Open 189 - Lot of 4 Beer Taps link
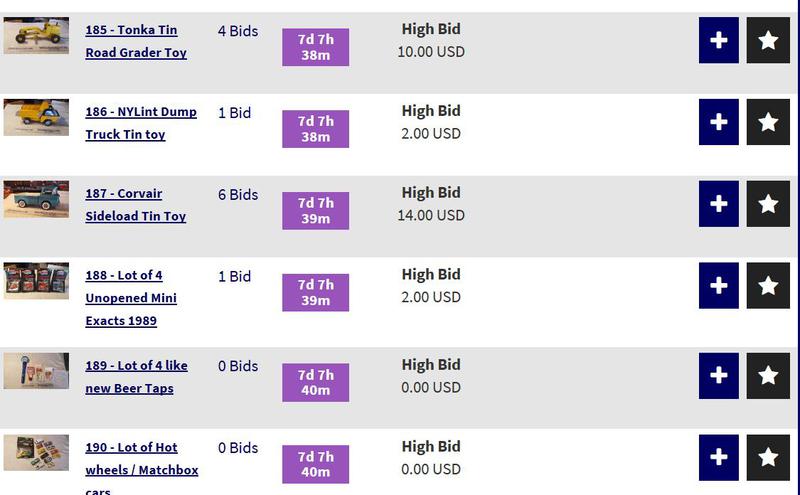 (136, 377)
